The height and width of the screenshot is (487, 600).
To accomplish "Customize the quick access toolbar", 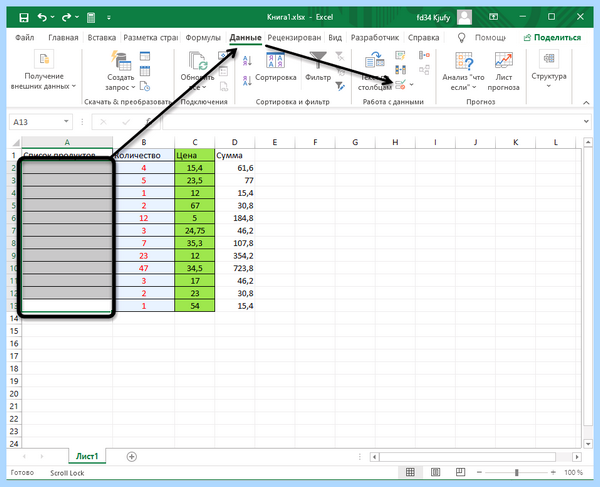I will 109,18.
